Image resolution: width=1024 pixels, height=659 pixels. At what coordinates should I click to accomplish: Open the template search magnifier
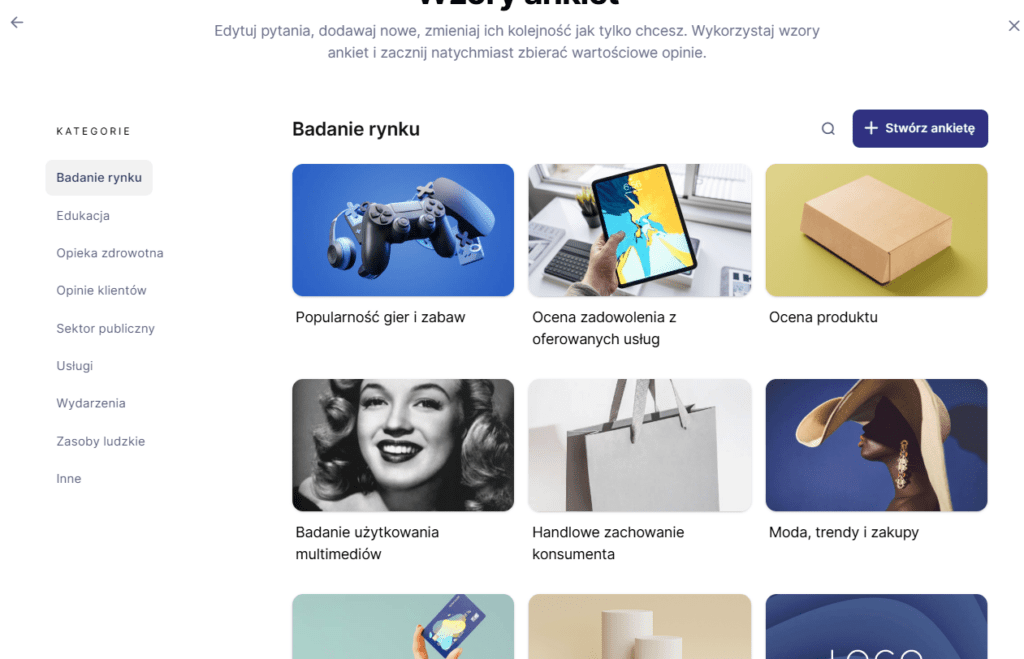(x=828, y=129)
